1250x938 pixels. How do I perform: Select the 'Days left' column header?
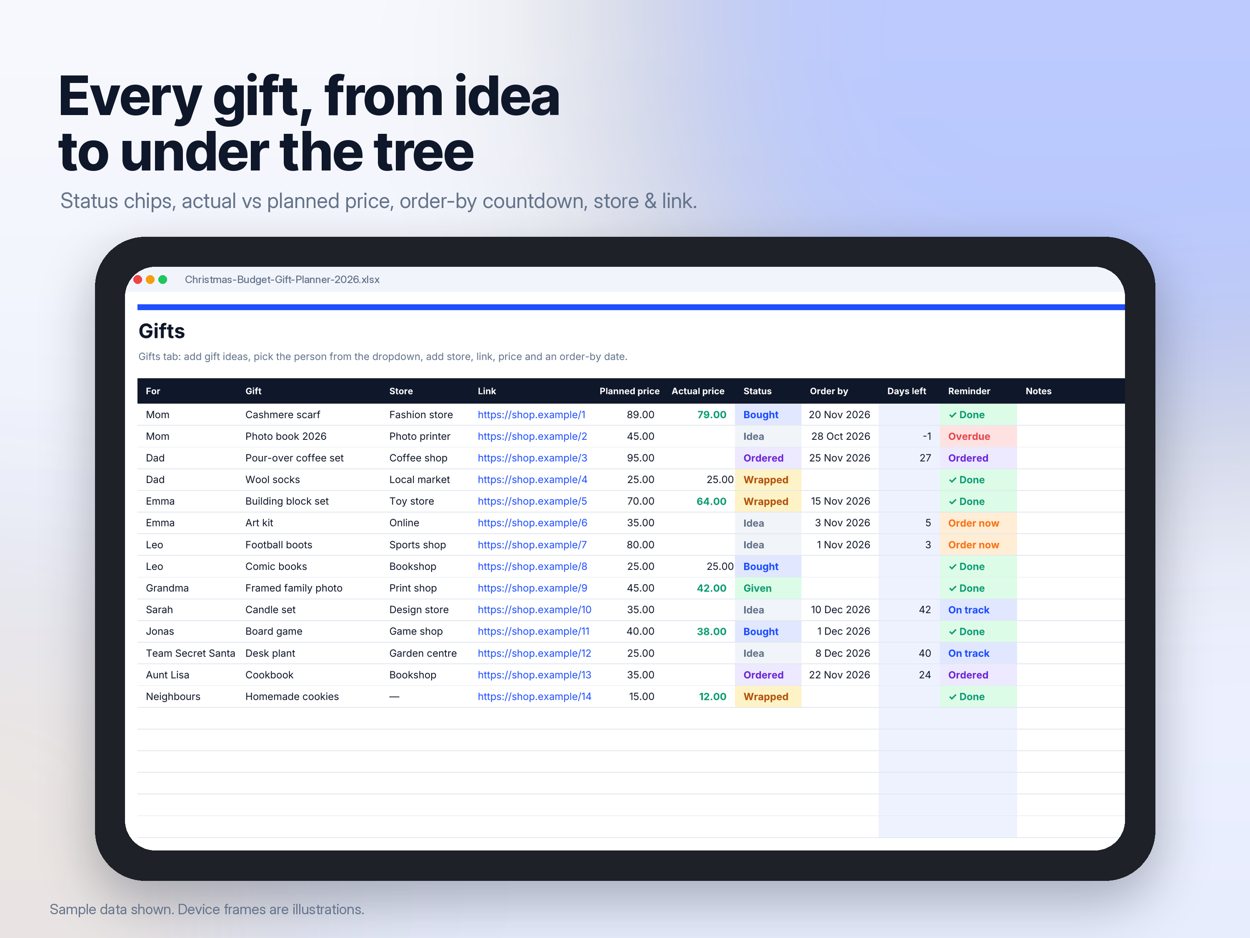(x=906, y=391)
